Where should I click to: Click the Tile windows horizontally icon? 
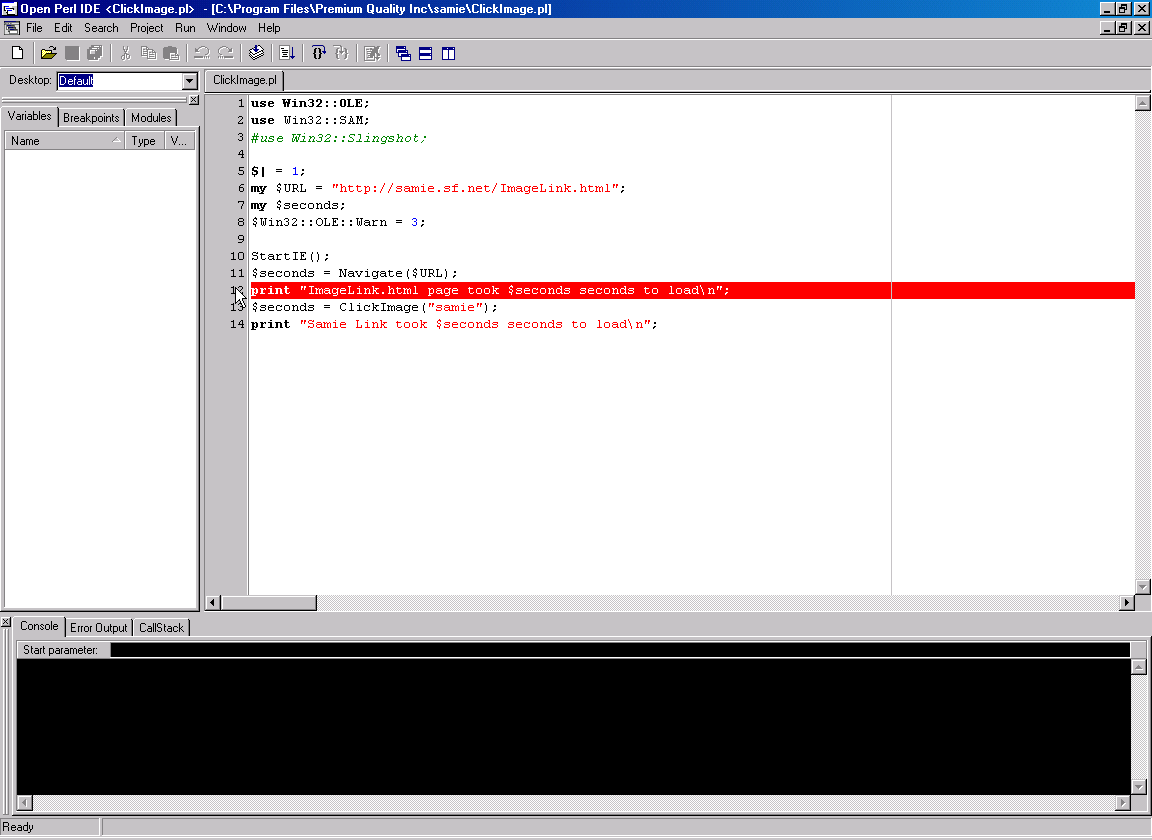tap(425, 53)
